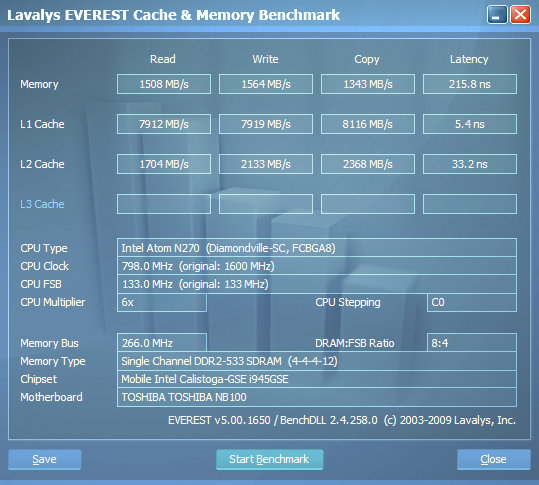Click the CPU Type Intel Atom N270 field
Image resolution: width=539 pixels, height=485 pixels.
pyautogui.click(x=317, y=247)
